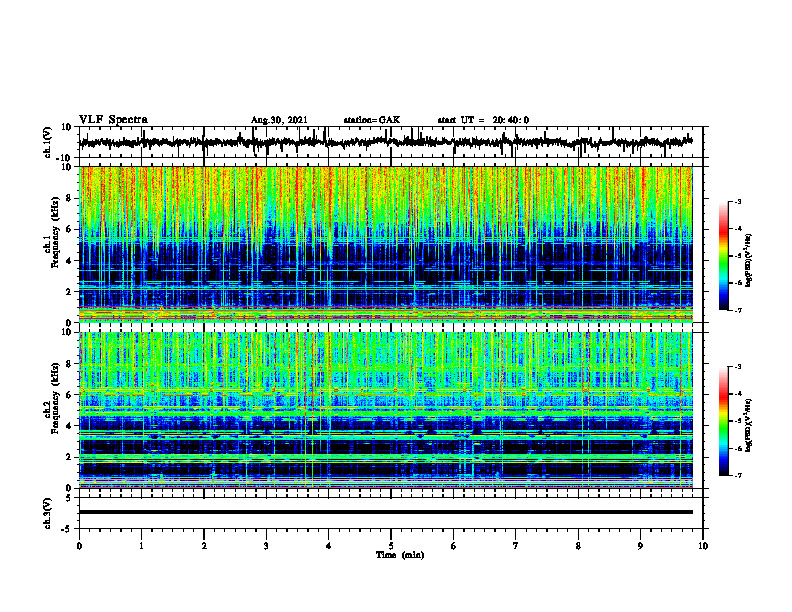Click the "start UT = 20:40:0" text
This screenshot has height=612, width=792.
(483, 120)
